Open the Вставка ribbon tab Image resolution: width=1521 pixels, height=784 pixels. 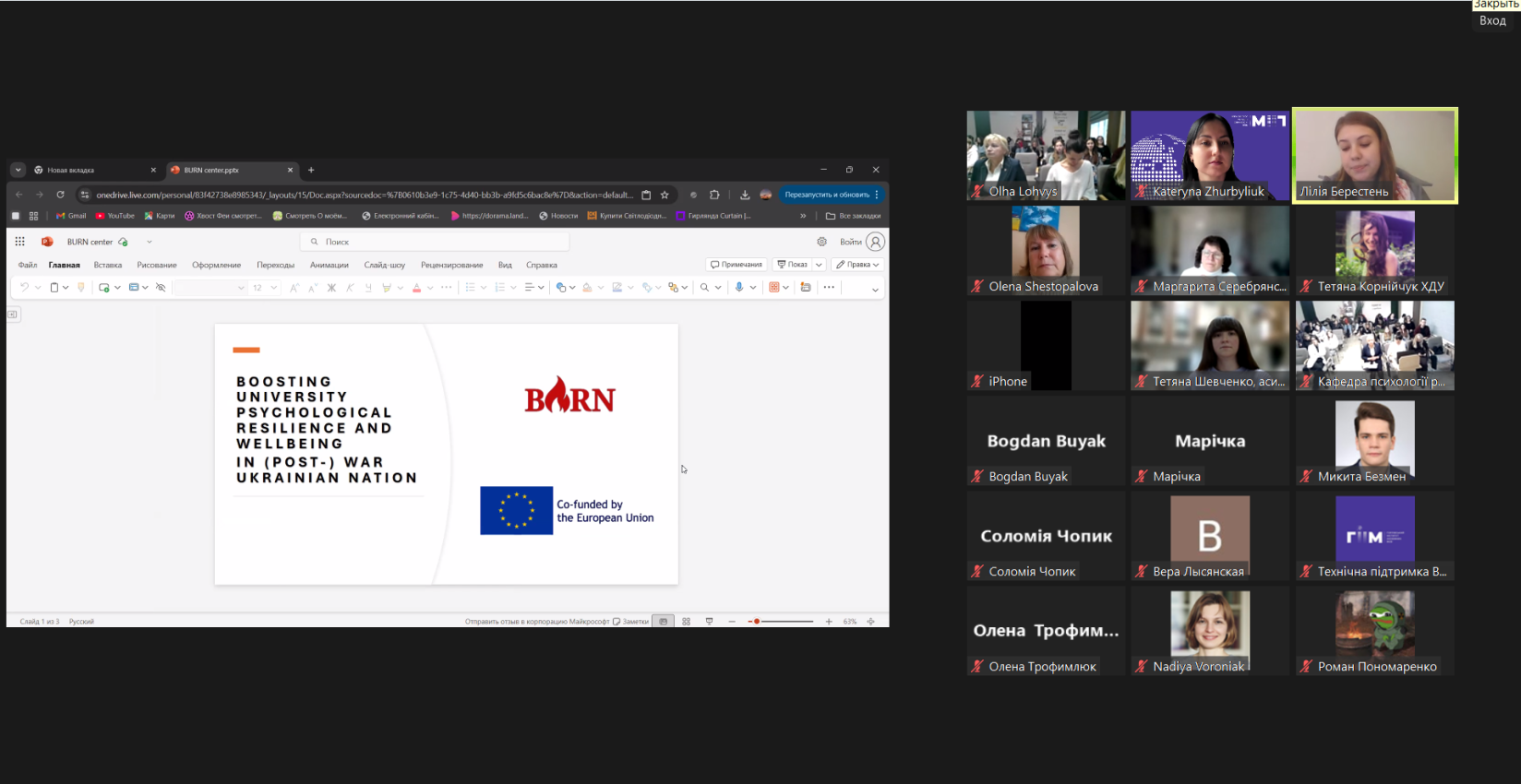click(108, 265)
